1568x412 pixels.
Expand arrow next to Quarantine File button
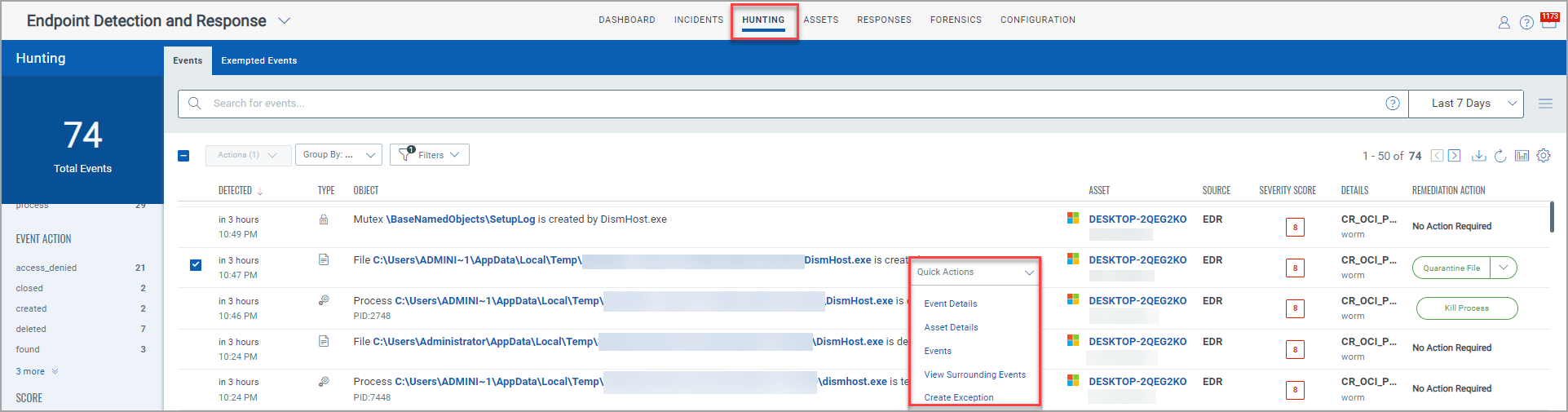(x=1504, y=268)
